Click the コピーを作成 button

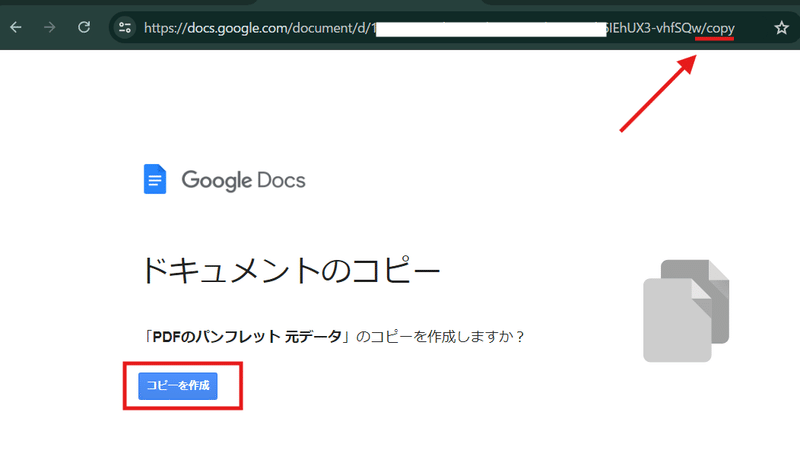178,386
